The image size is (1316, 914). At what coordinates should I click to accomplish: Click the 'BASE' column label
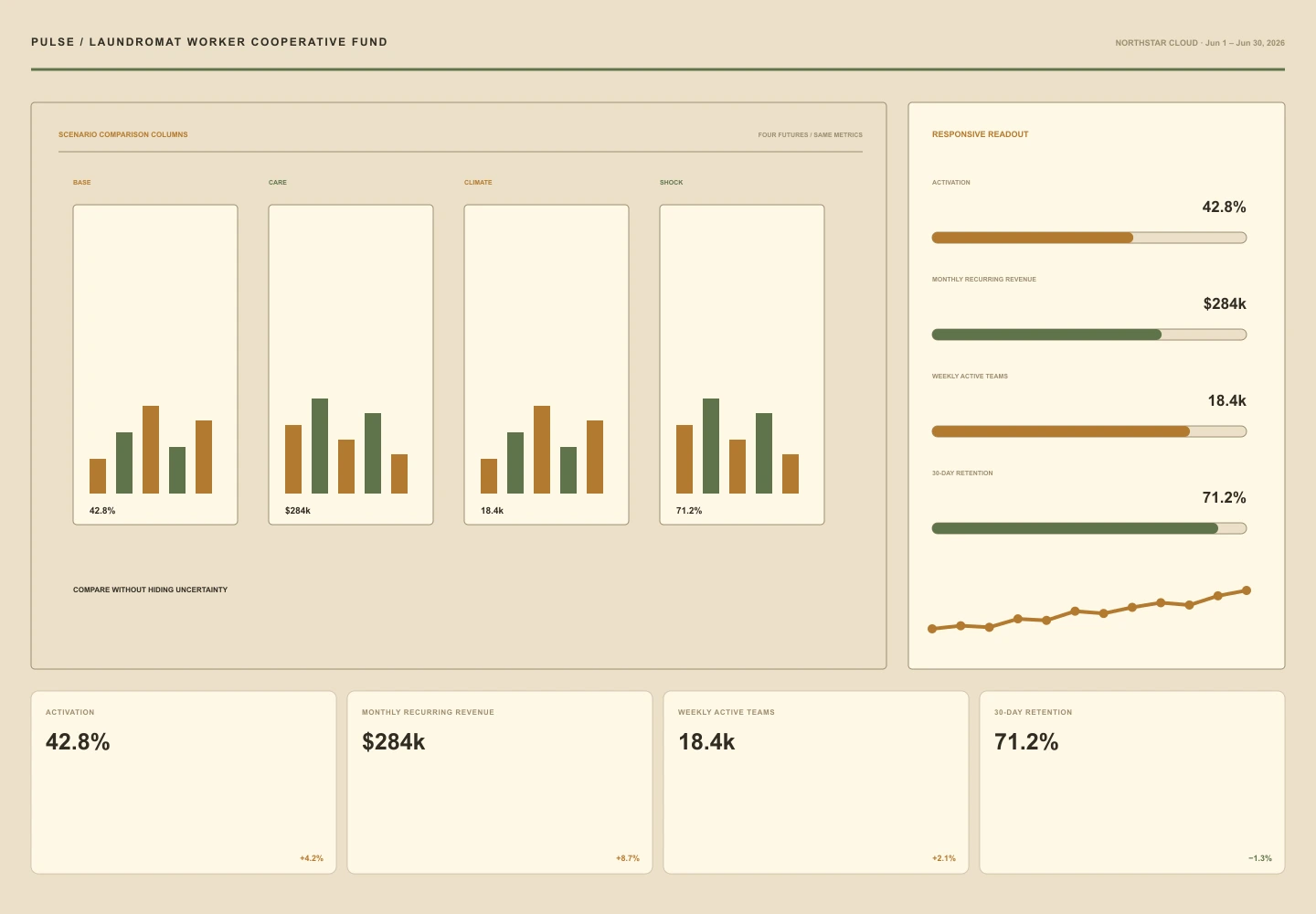point(82,183)
